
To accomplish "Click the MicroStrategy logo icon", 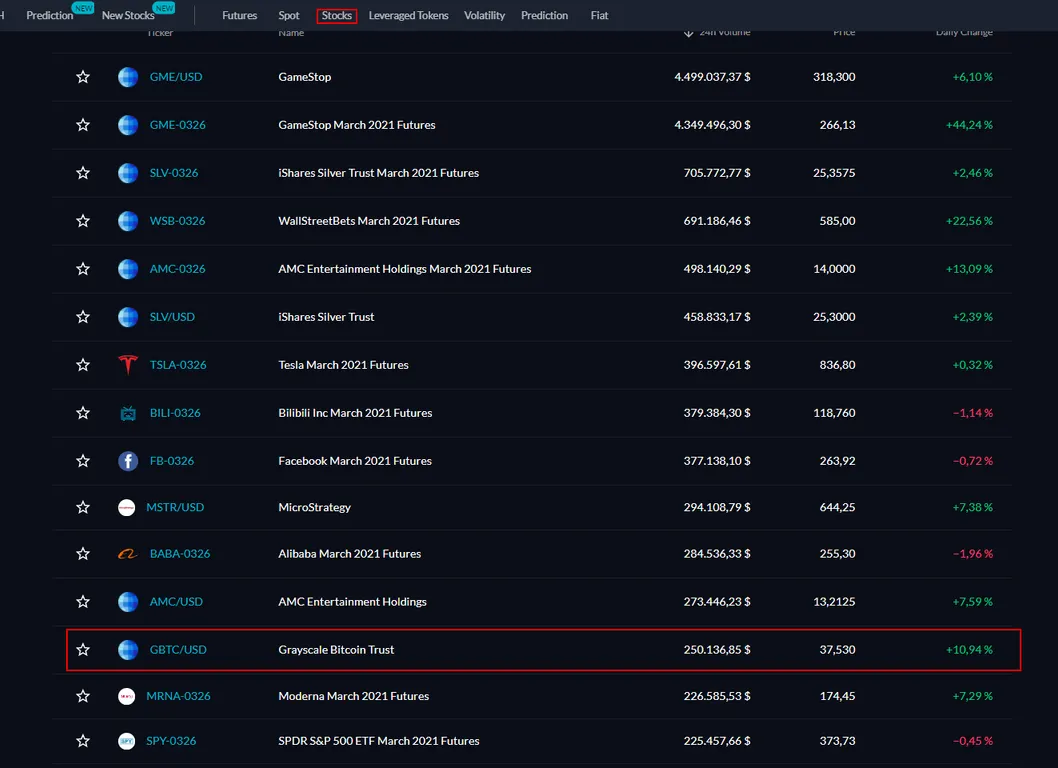I will pos(126,508).
